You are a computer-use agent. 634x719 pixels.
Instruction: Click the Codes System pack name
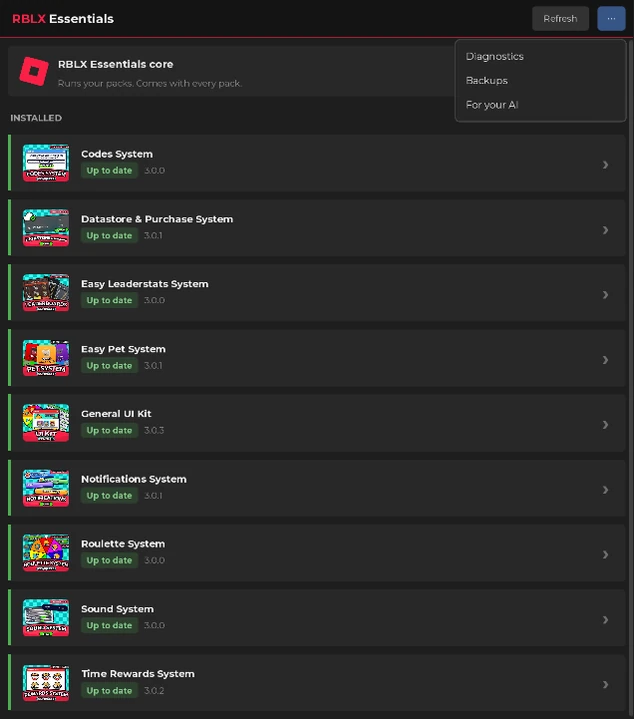click(x=117, y=154)
